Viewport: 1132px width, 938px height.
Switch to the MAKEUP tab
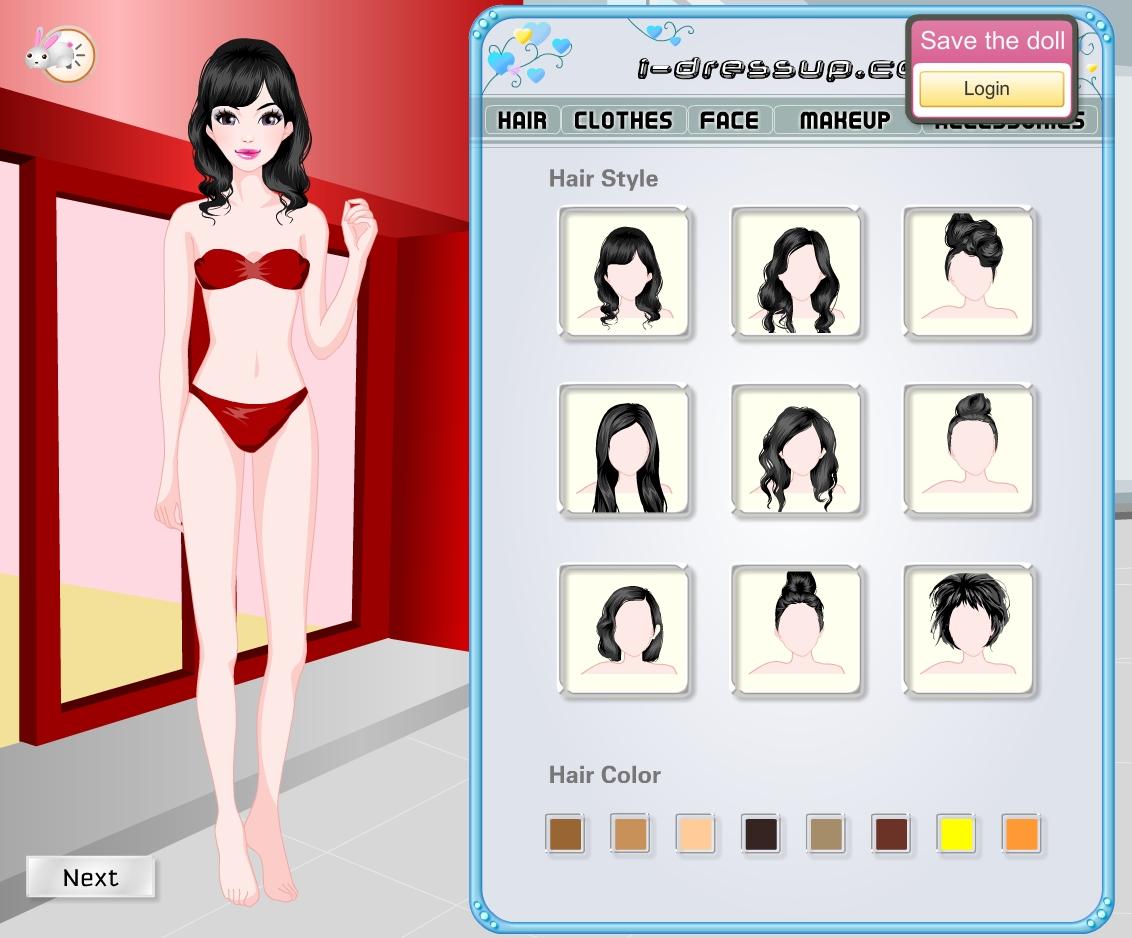point(845,121)
